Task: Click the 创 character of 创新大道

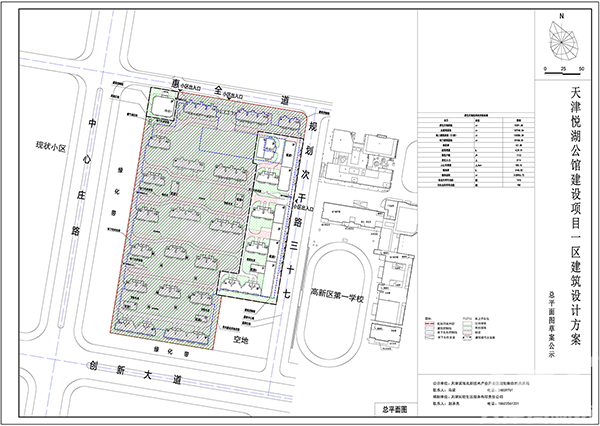Action: pos(93,365)
